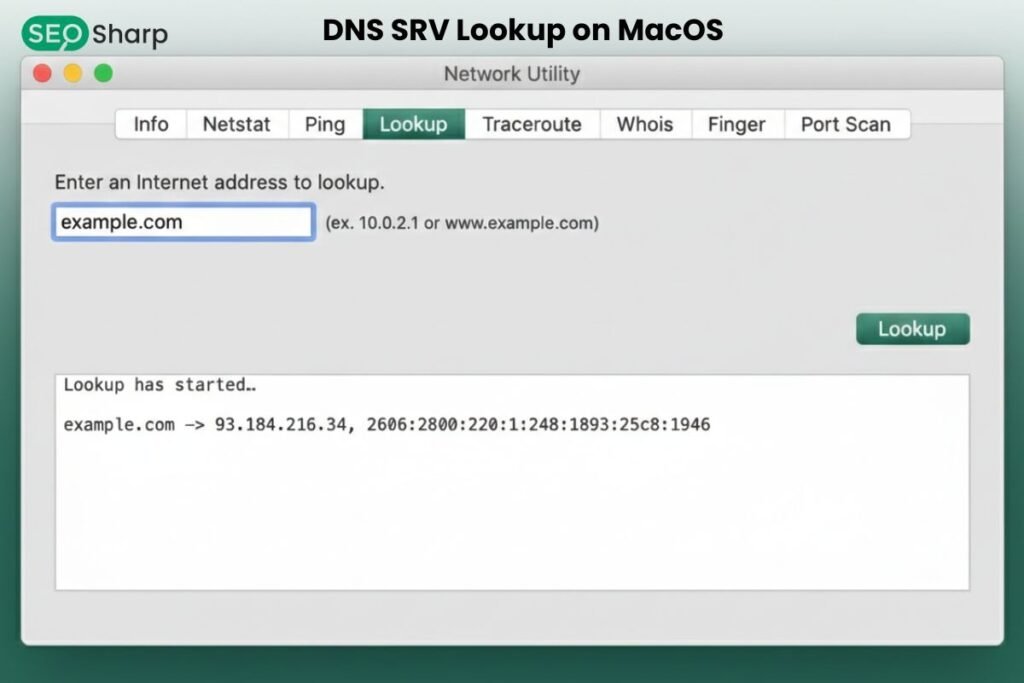Click the address format hint text
1024x683 pixels.
pos(463,223)
